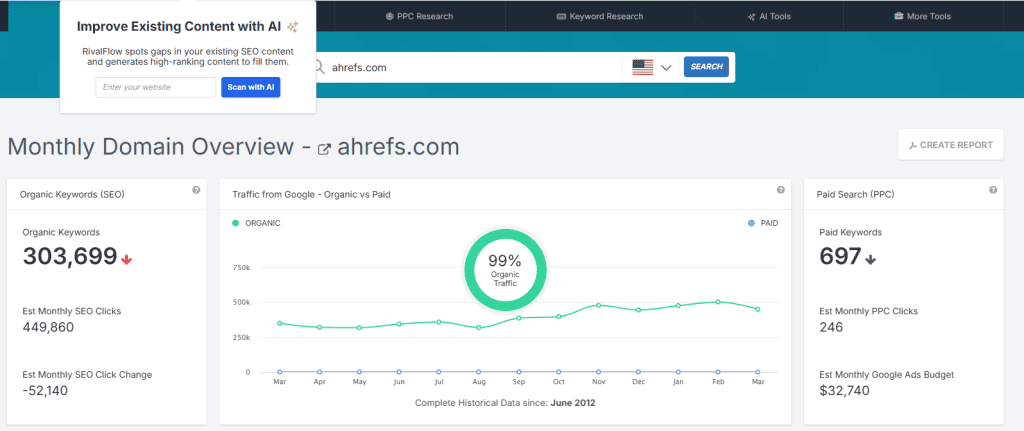Click the -52,140 click change value

45,391
